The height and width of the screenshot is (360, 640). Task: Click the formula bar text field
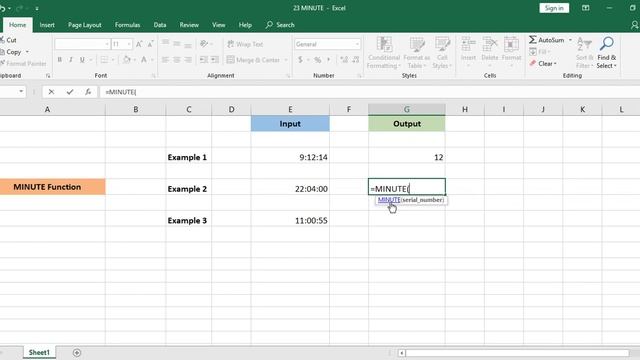[369, 92]
